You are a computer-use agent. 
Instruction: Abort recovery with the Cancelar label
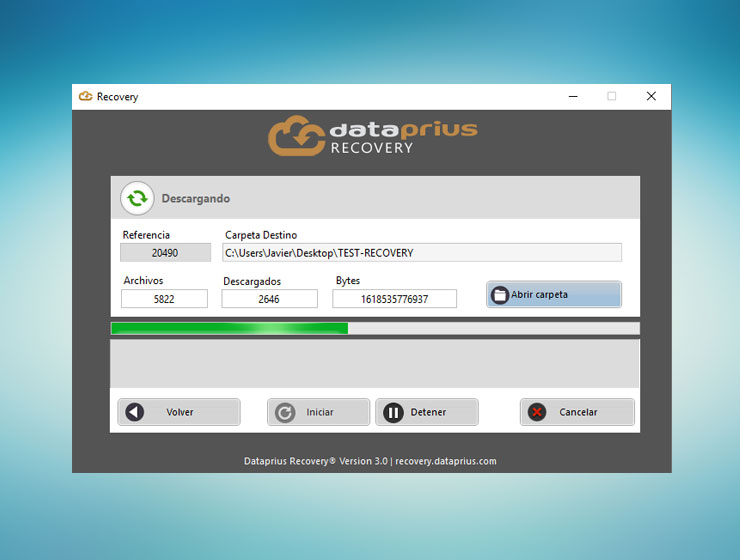click(x=578, y=412)
